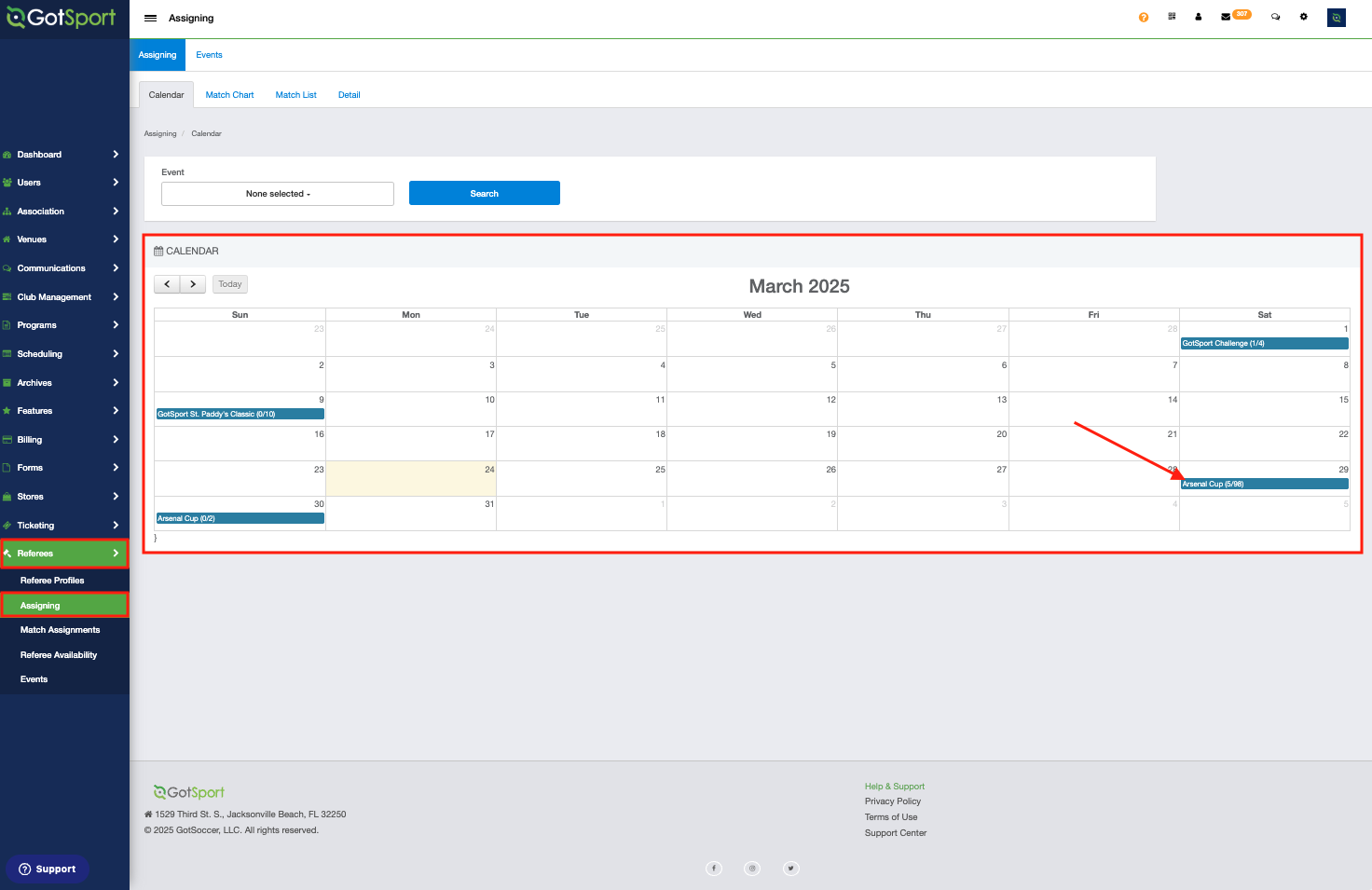
Task: Click the GotSport logo in the footer
Action: tap(189, 792)
